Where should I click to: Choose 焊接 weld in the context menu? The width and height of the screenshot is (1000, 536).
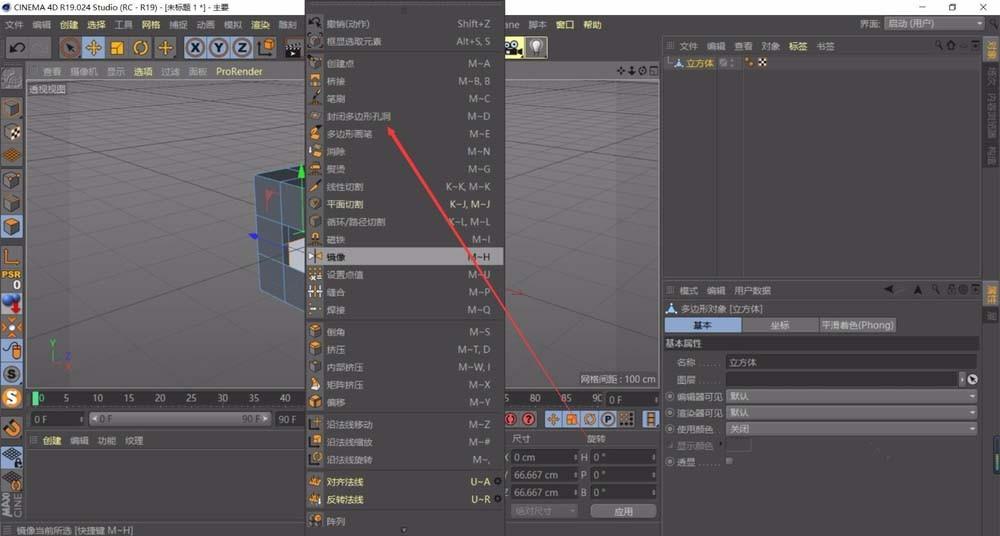point(405,309)
